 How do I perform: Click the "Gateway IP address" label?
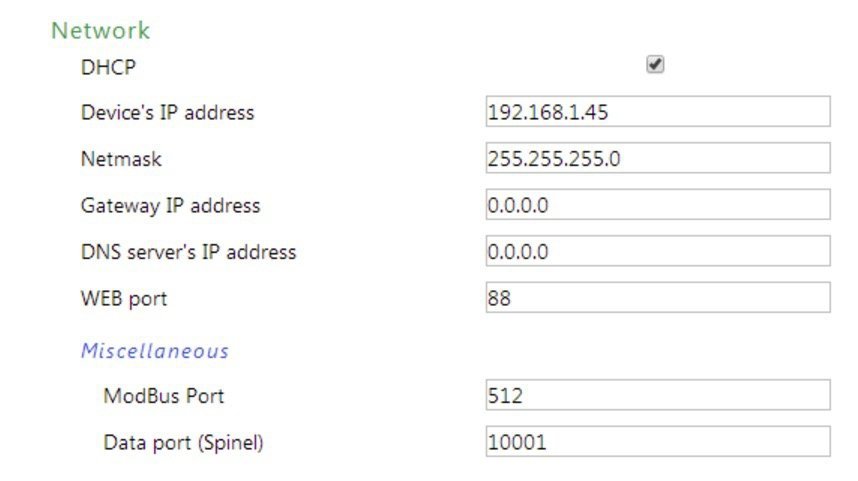[170, 206]
